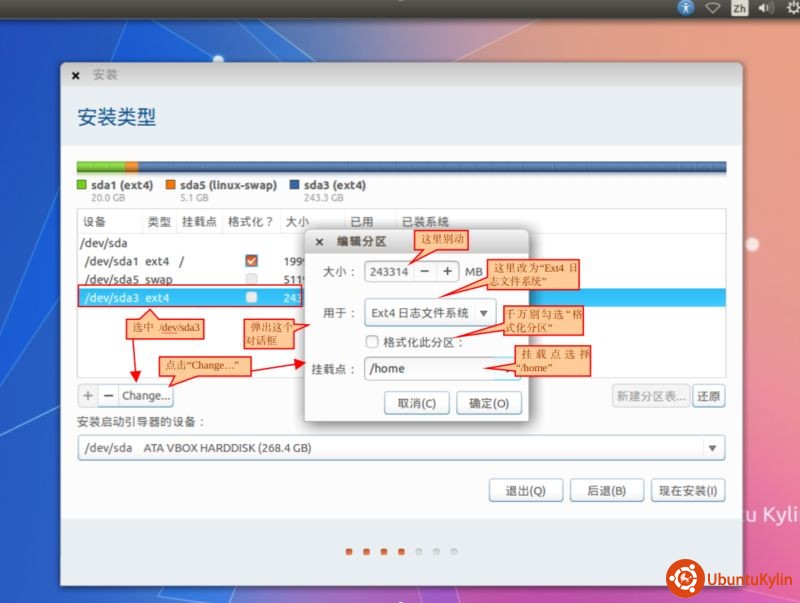This screenshot has height=603, width=800.
Task: Close the 编辑分区 dialog with the X
Action: 320,242
